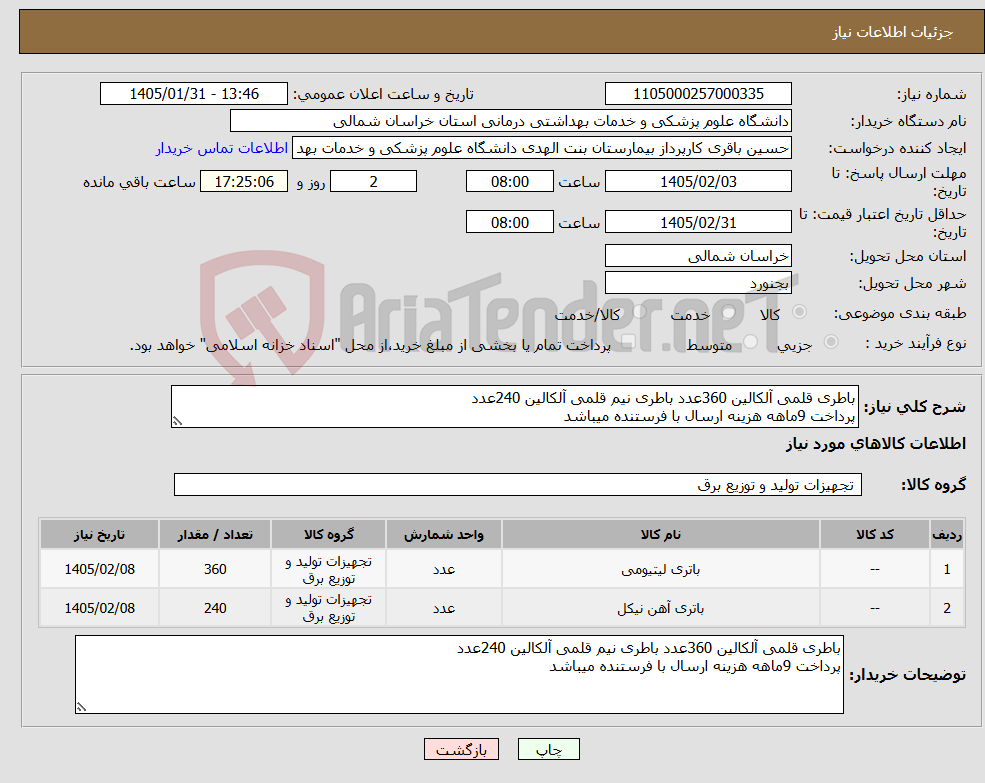Click the quantity cell 240
Viewport: 985px width, 783px height.
point(215,608)
